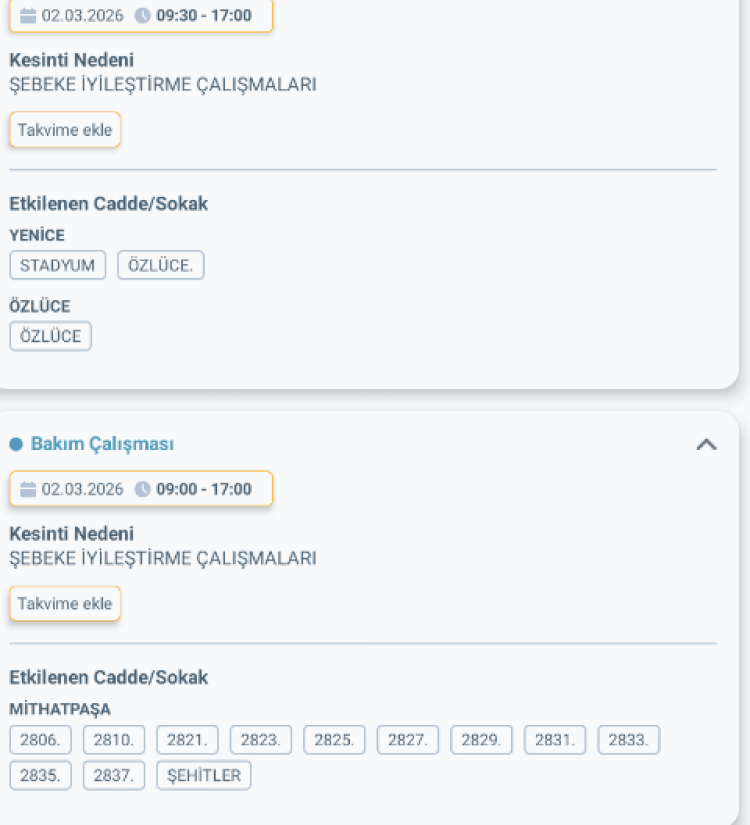Click the 2833. chip under MİTHATPAŞA
Screen dimensions: 750x825
pyautogui.click(x=628, y=740)
